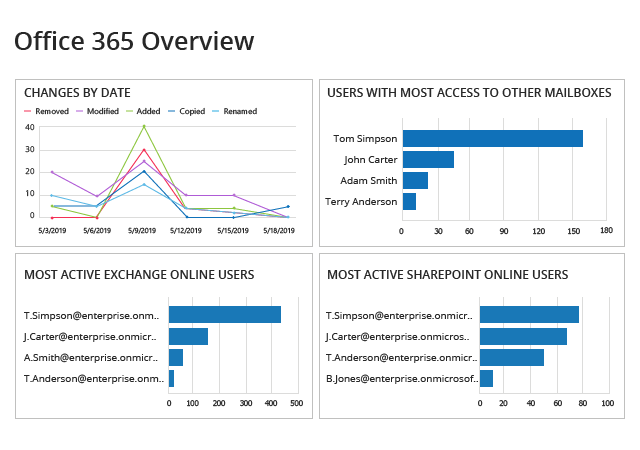
Task: Click the Tom Simpson label
Action: (365, 138)
